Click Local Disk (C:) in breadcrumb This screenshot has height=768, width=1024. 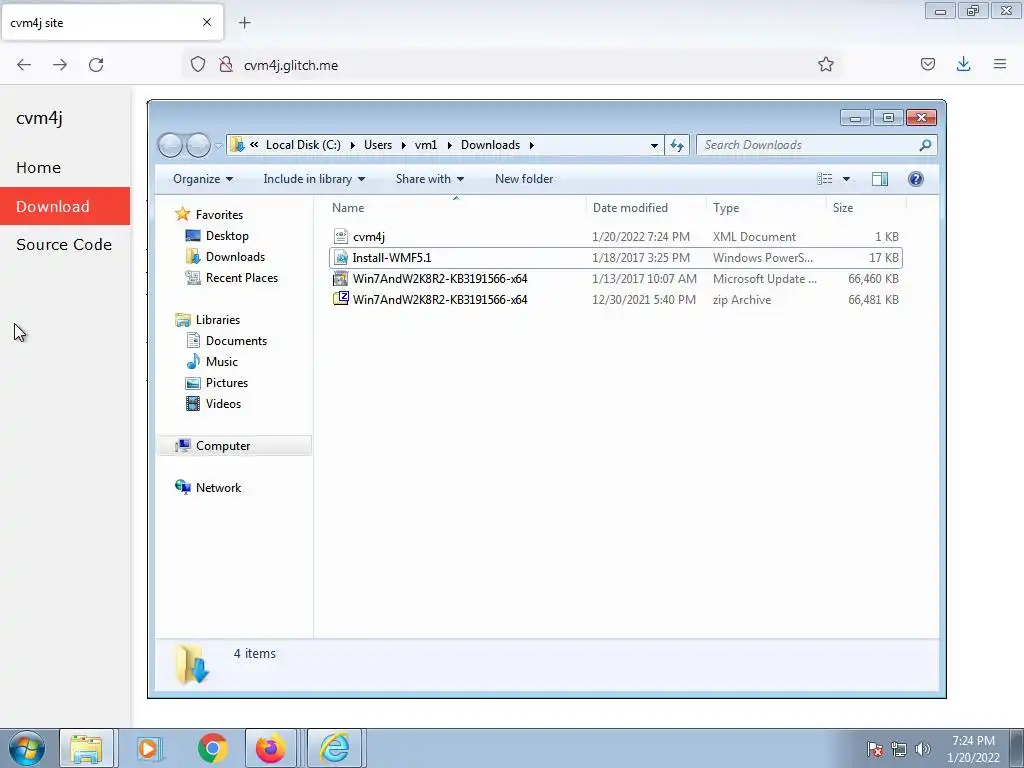[303, 145]
